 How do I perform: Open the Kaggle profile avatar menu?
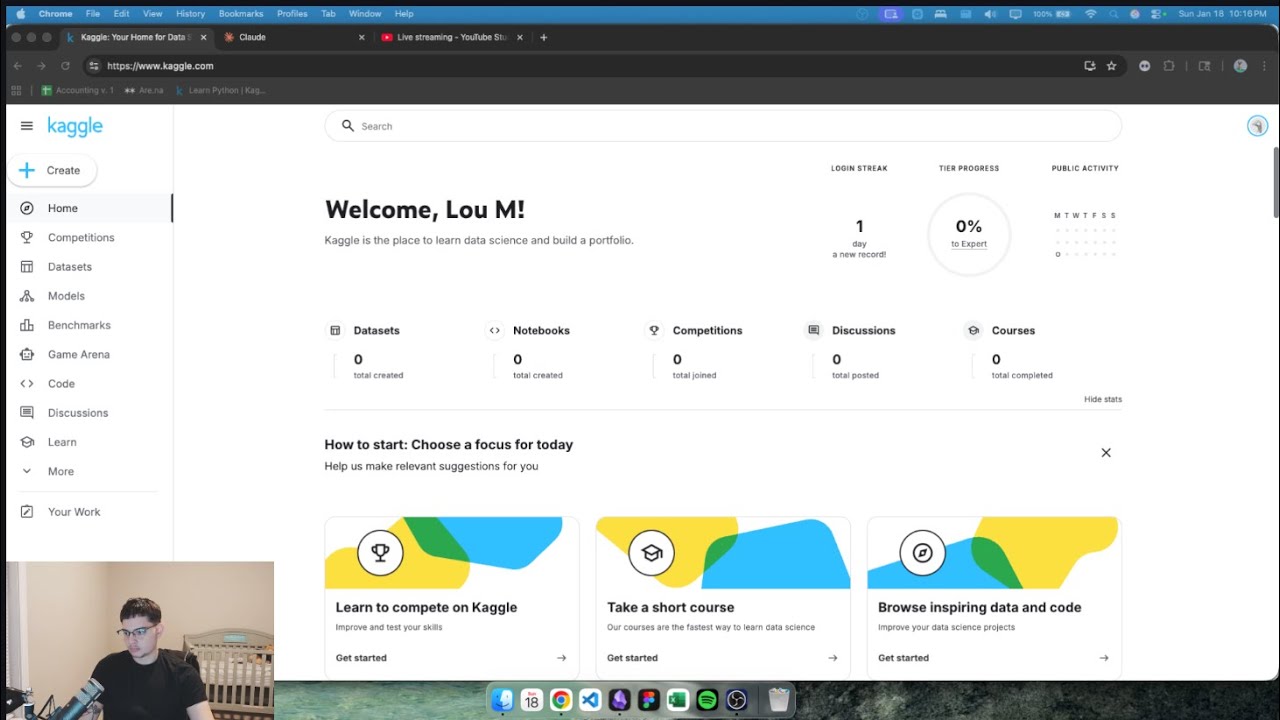point(1257,126)
